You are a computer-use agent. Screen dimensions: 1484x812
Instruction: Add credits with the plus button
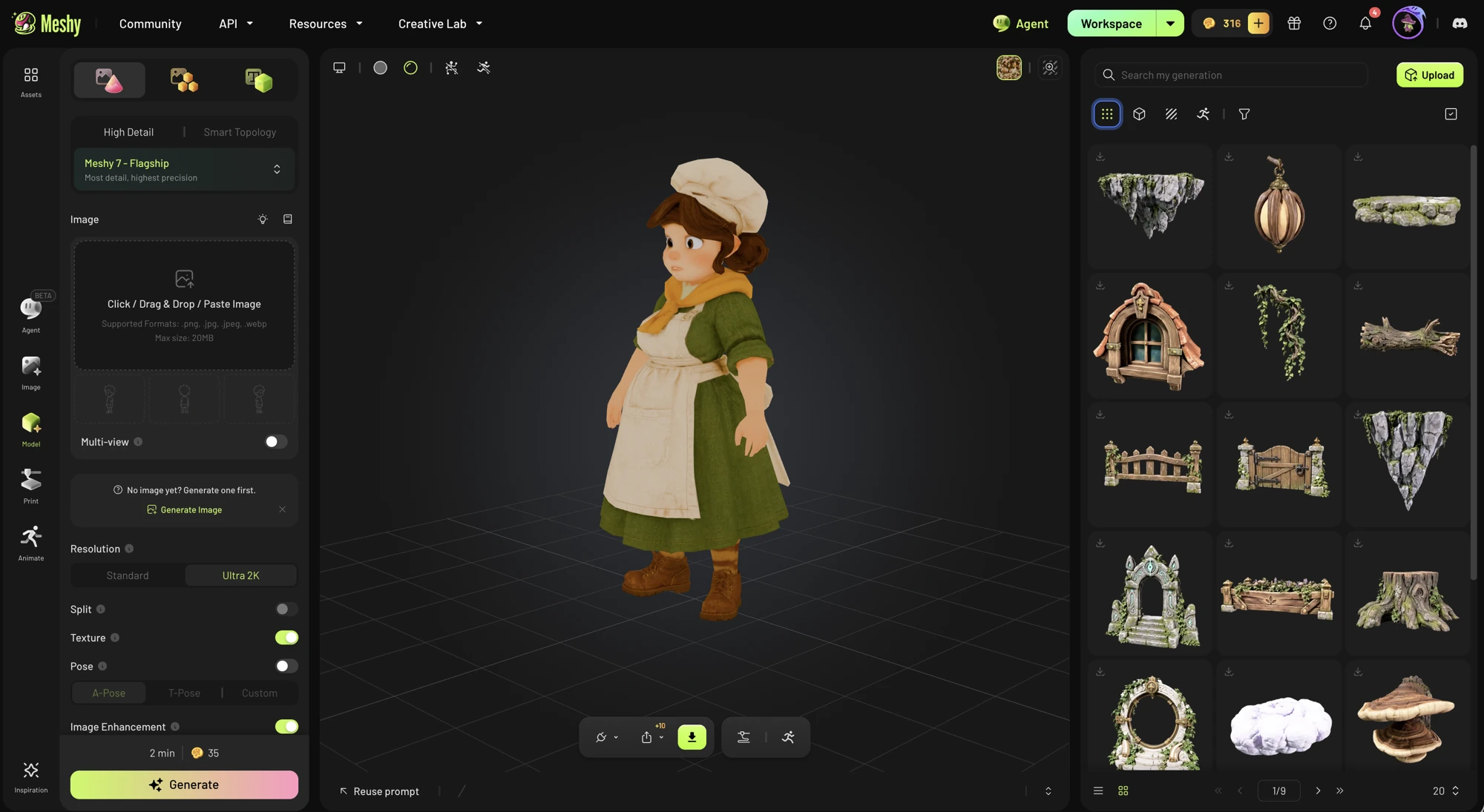tap(1258, 24)
